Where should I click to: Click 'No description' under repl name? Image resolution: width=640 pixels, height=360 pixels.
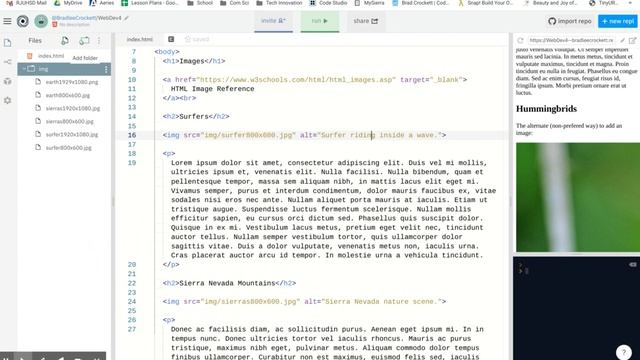(x=74, y=24)
